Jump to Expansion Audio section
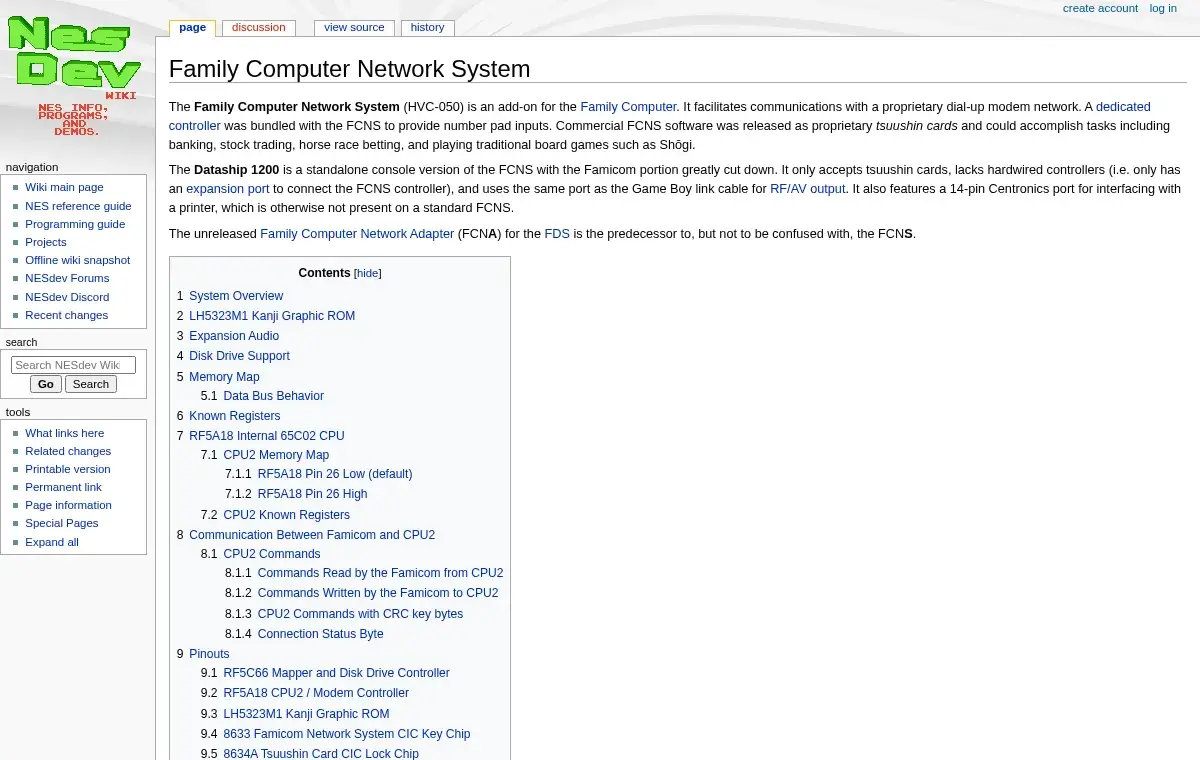Screen dimensions: 1200x760 coord(234,336)
